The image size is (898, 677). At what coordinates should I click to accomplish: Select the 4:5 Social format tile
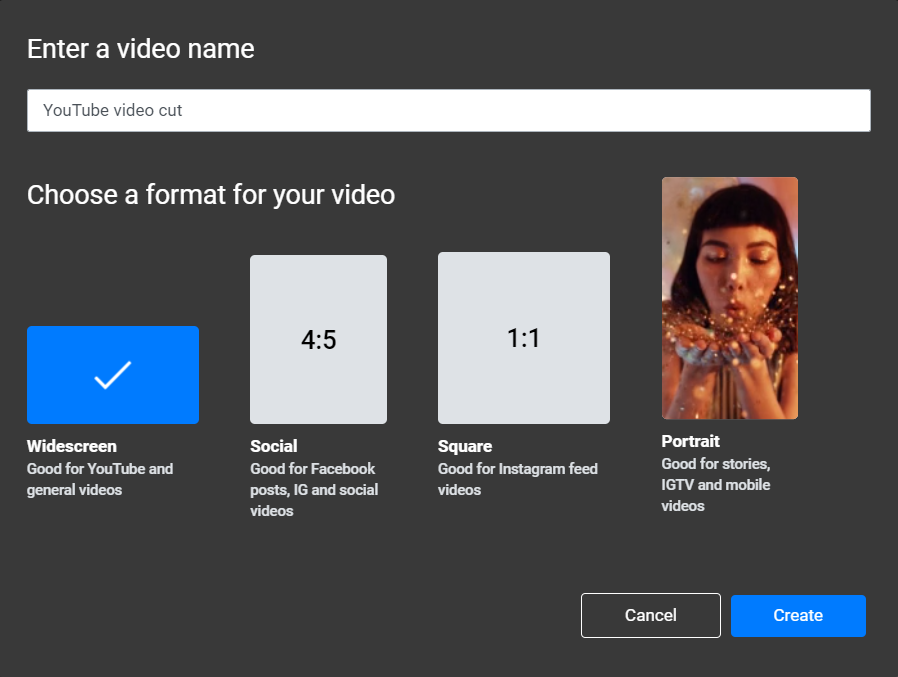coord(318,340)
